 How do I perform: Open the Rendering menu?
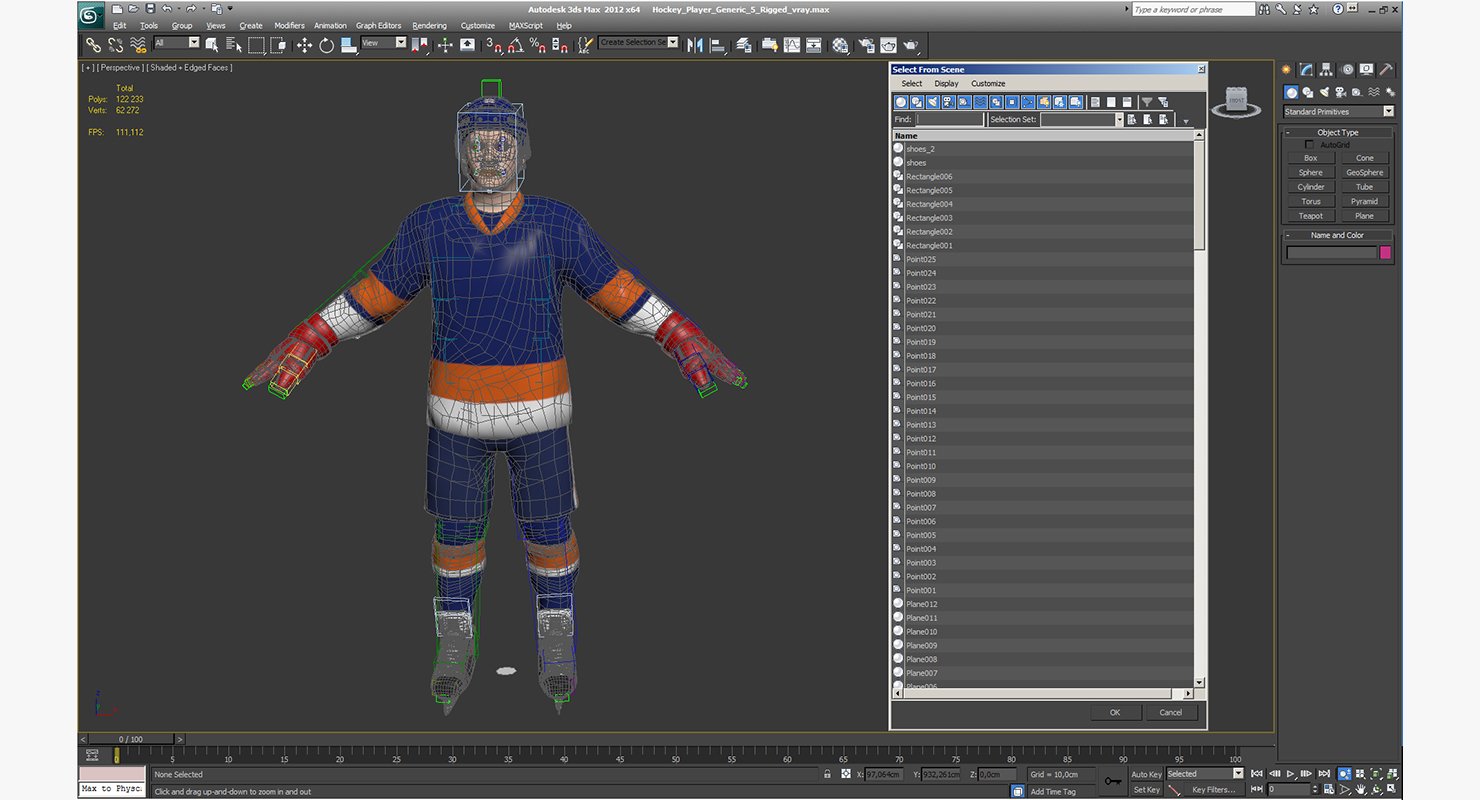tap(430, 26)
